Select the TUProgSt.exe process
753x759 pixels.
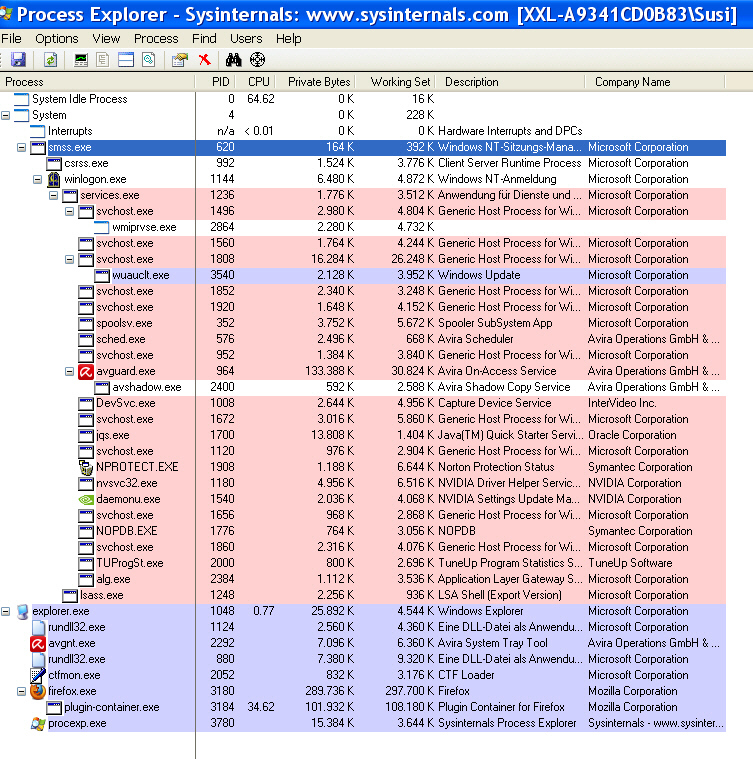coord(363,563)
